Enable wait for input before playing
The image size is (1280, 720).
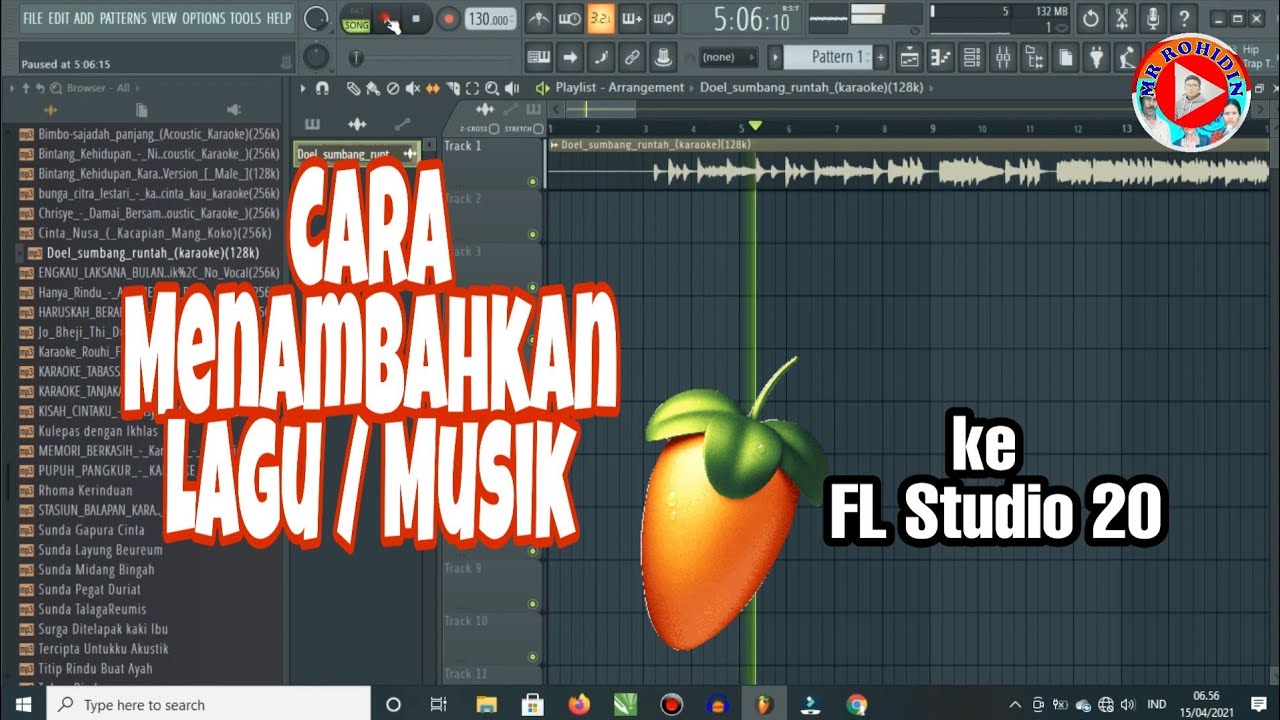point(570,18)
